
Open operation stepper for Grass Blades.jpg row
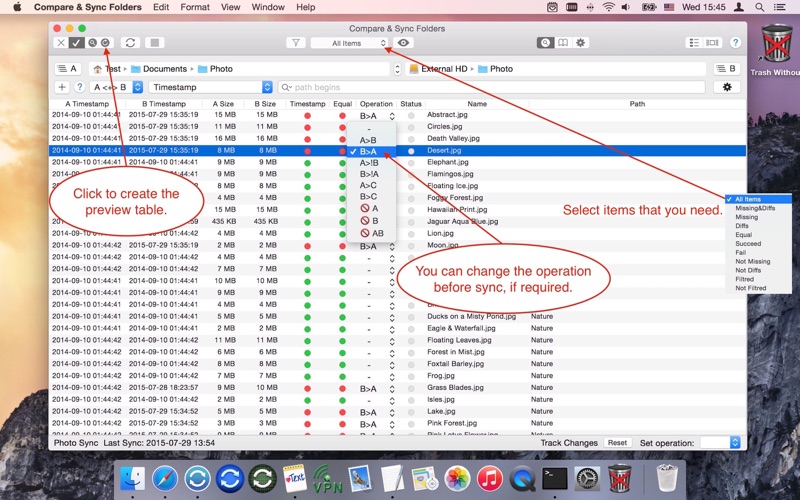pos(392,389)
